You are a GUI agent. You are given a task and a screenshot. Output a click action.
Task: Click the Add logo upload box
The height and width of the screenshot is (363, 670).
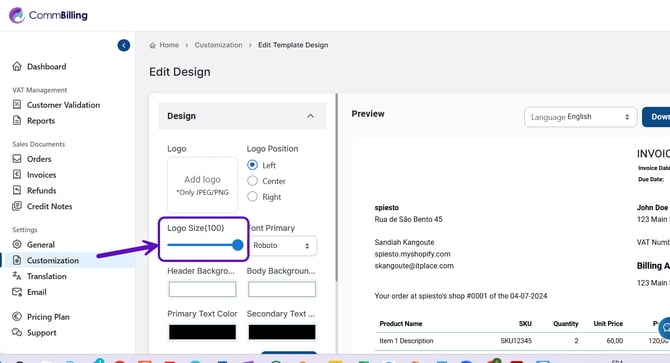(x=202, y=185)
